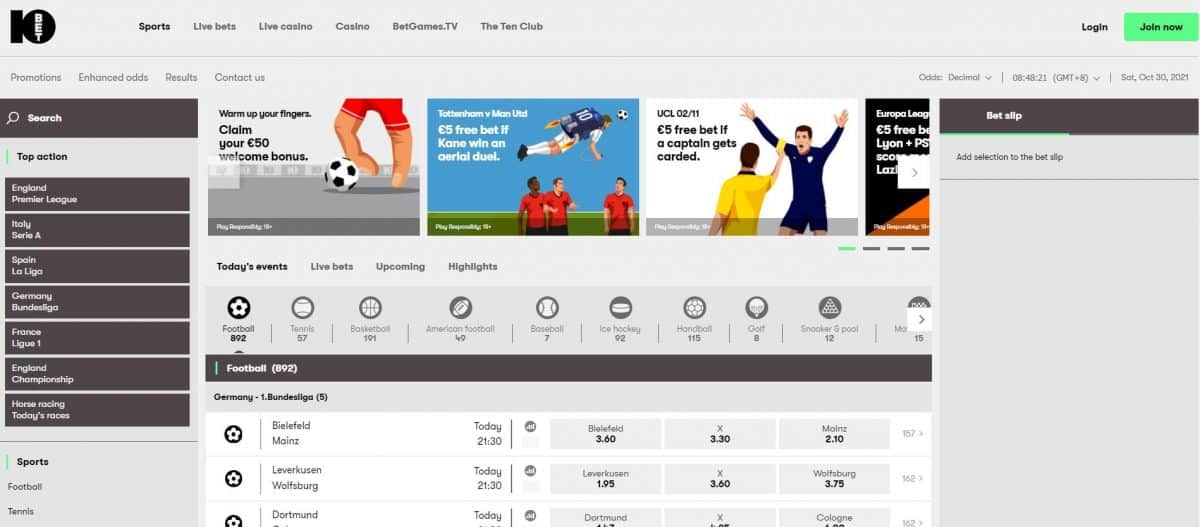Expand 157 more markets for Bielefeld match
Image resolution: width=1200 pixels, height=527 pixels.
912,434
